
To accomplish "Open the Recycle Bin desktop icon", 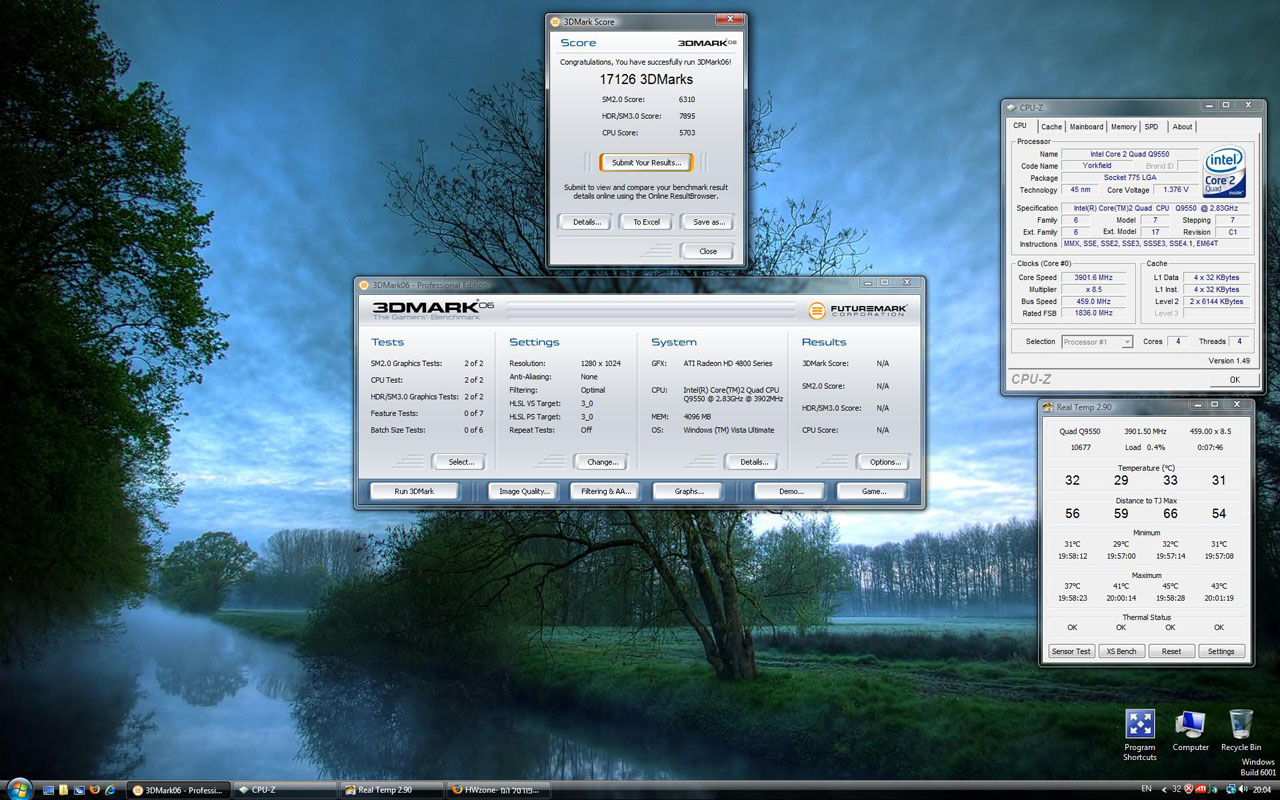I will 1241,731.
